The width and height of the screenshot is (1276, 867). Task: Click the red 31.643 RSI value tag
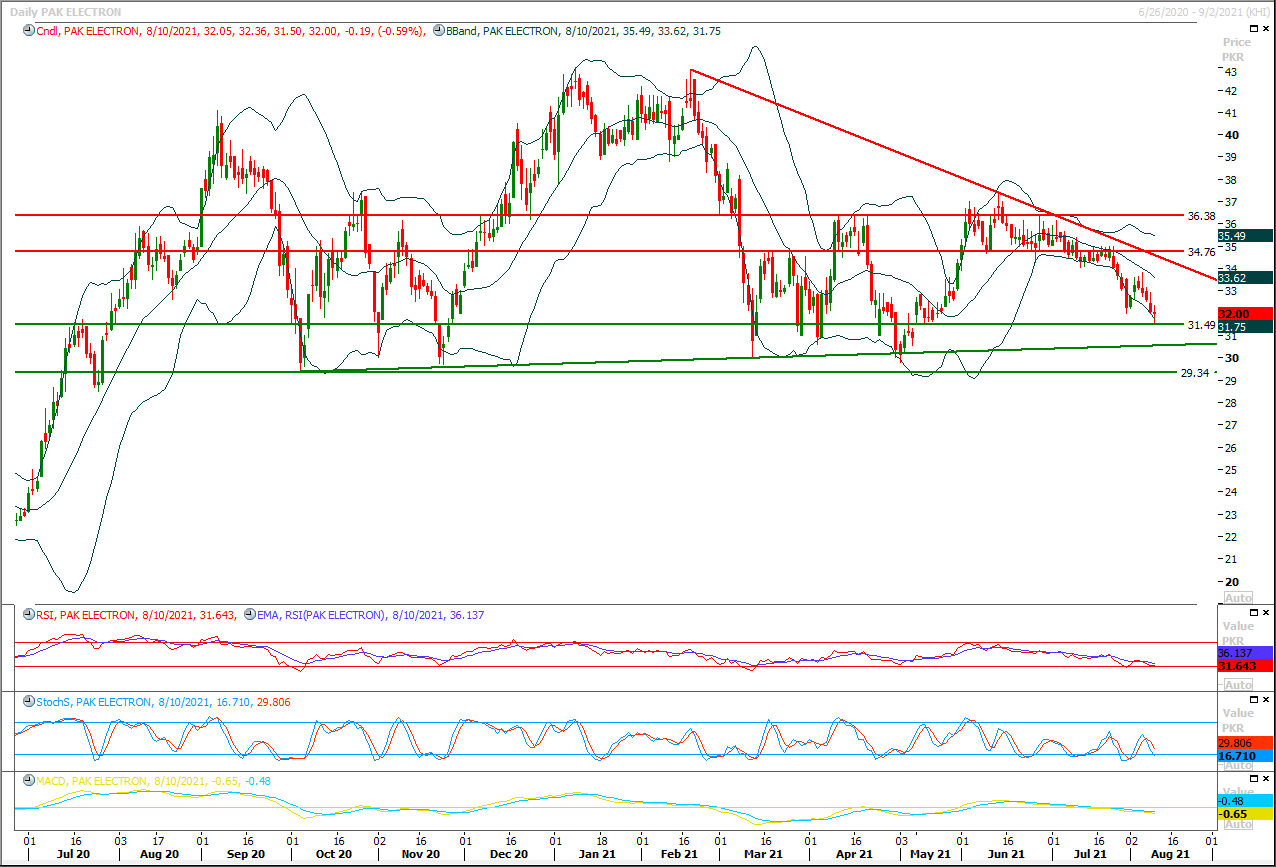tap(1244, 665)
